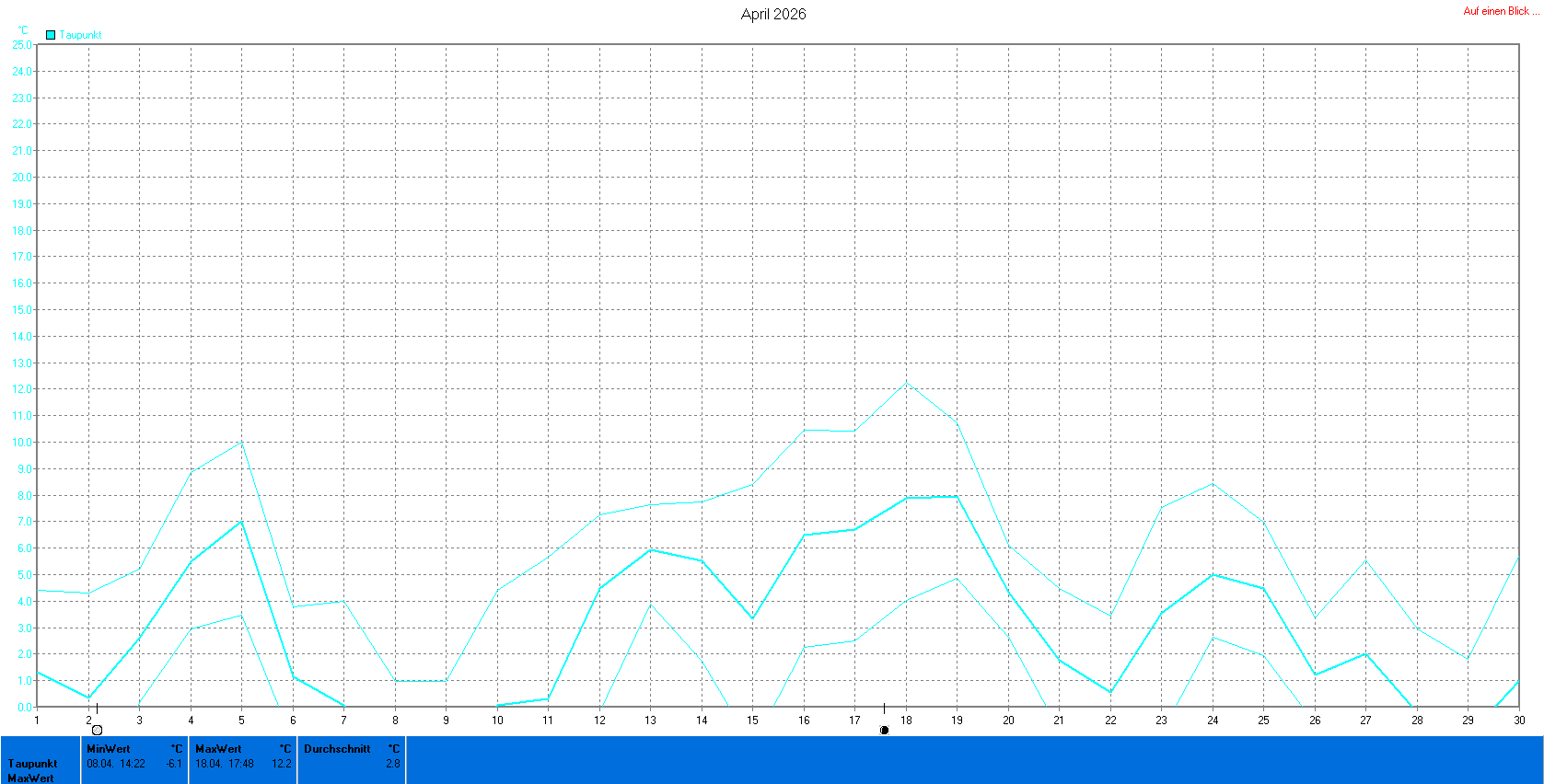Viewport: 1544px width, 784px height.
Task: Click the MaxWert column header in the table
Action: click(x=218, y=749)
